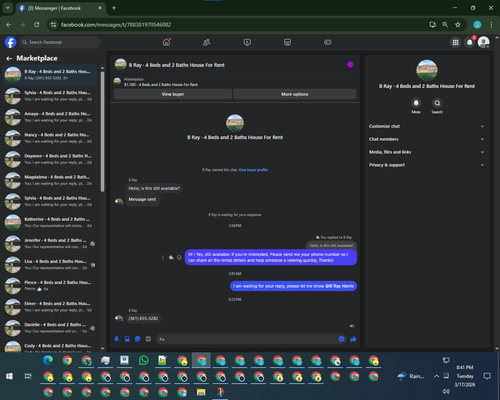Open the Watch video icon

pyautogui.click(x=247, y=42)
